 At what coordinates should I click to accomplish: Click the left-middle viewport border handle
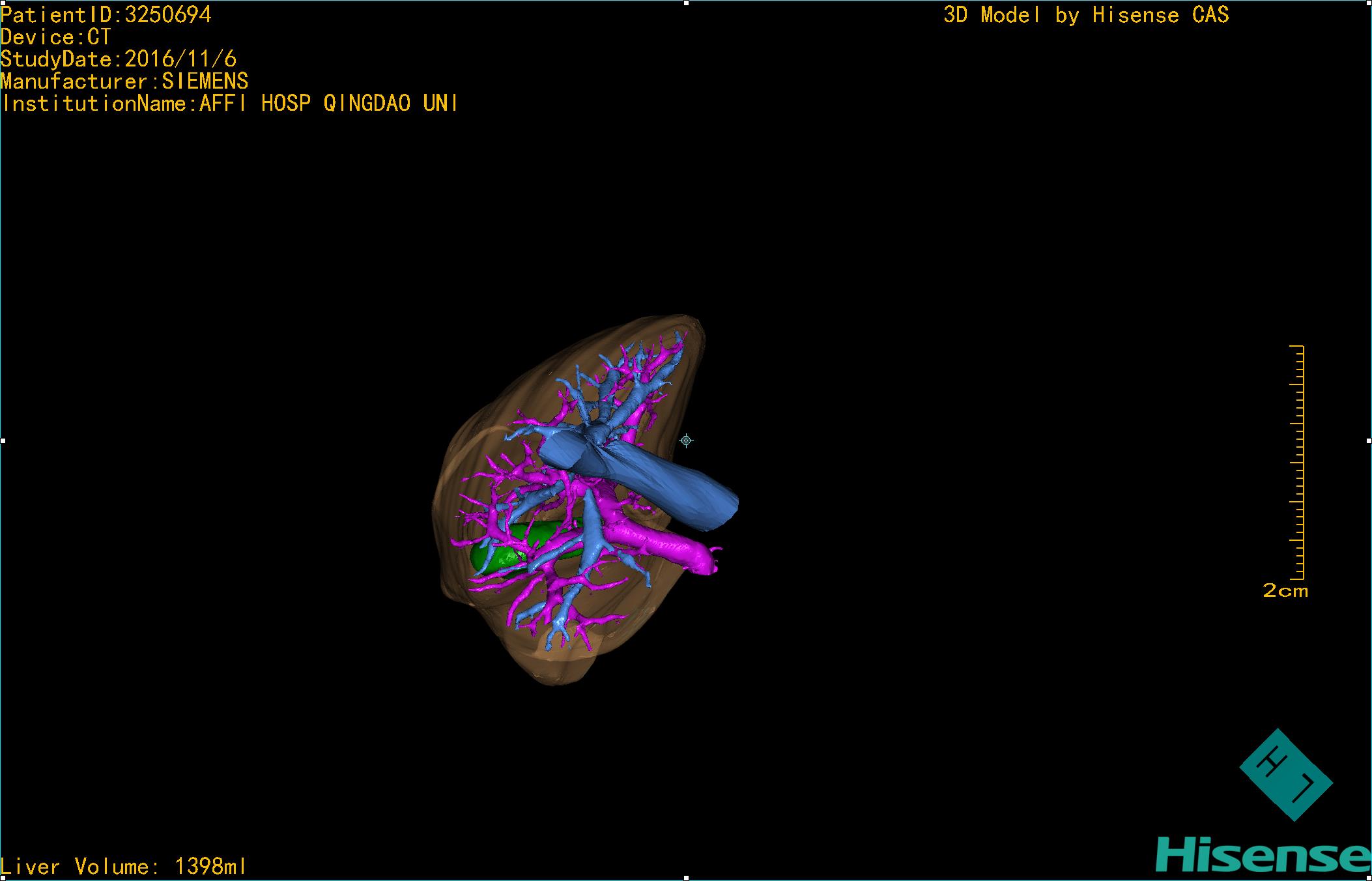[x=3, y=441]
